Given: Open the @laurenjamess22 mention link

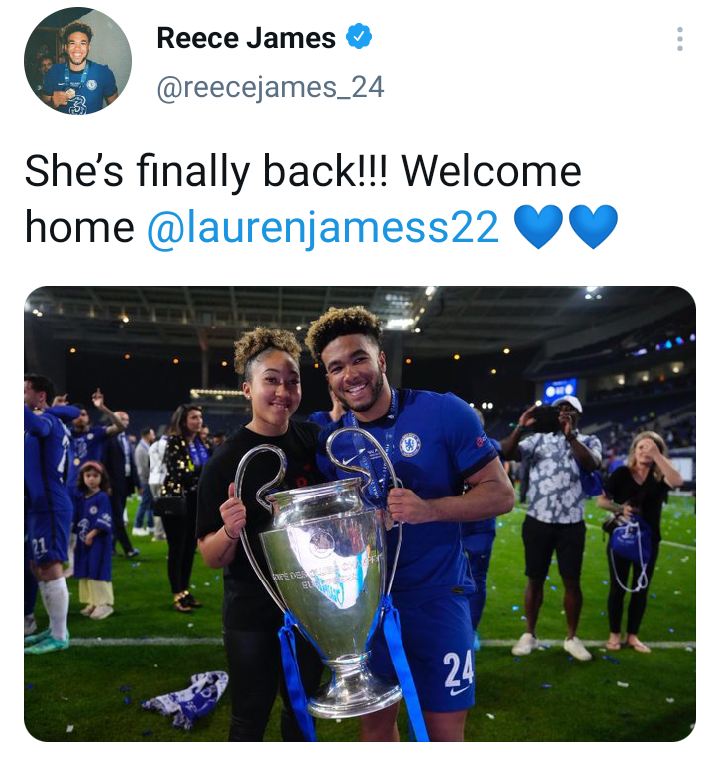Looking at the screenshot, I should 323,227.
